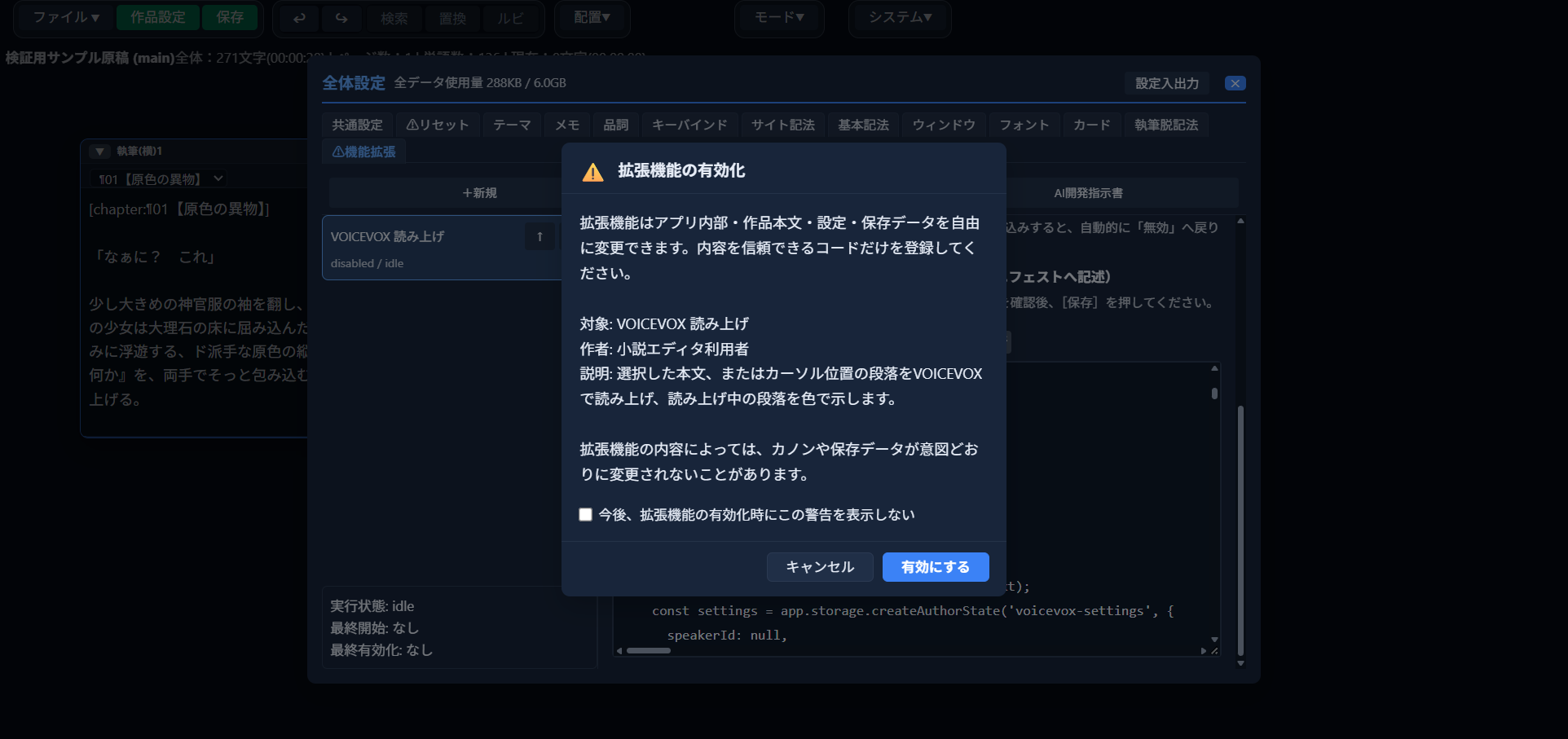The width and height of the screenshot is (1568, 739).
Task: Switch to the テーマ tab
Action: (512, 125)
